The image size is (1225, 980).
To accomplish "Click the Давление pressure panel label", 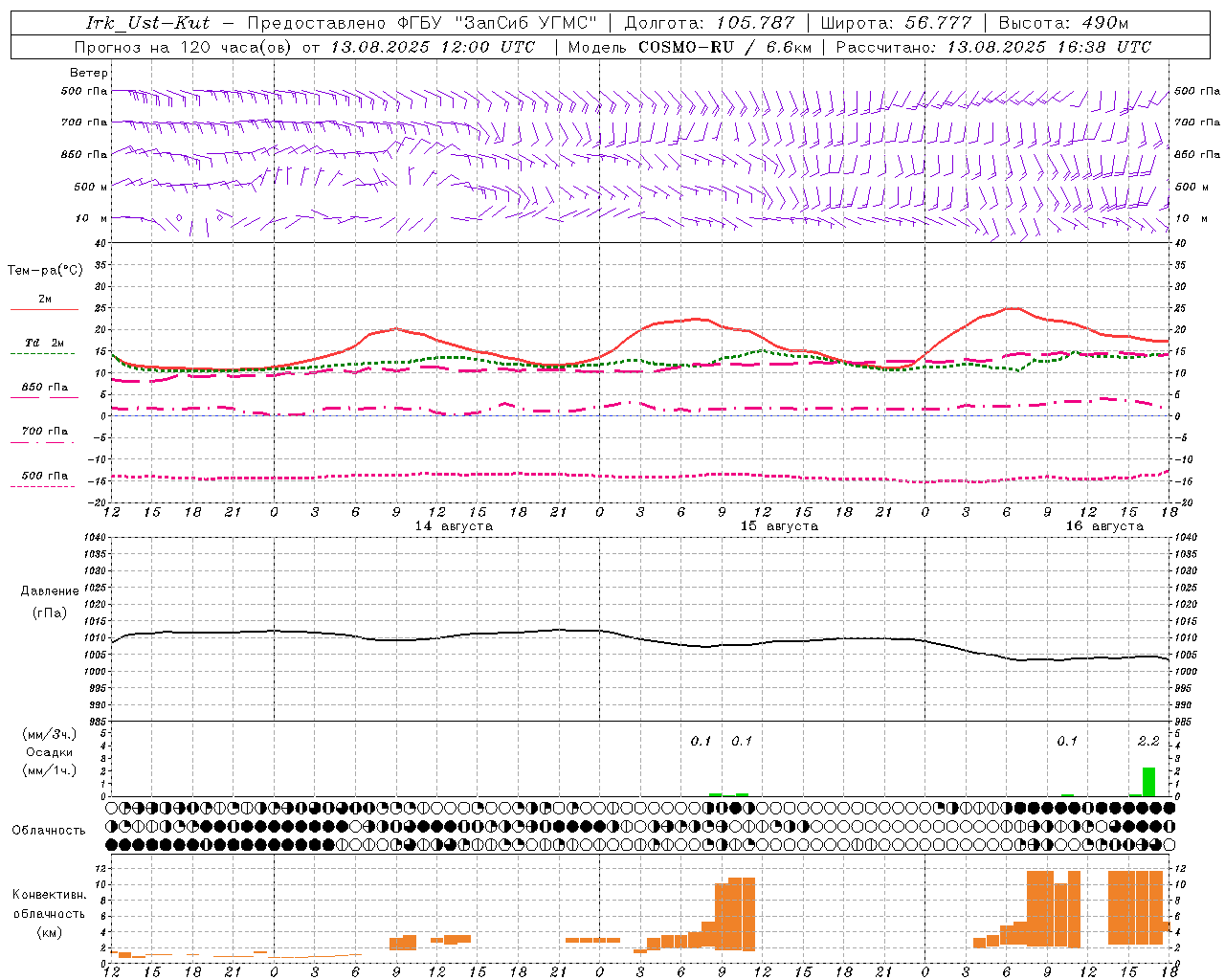I will click(50, 591).
